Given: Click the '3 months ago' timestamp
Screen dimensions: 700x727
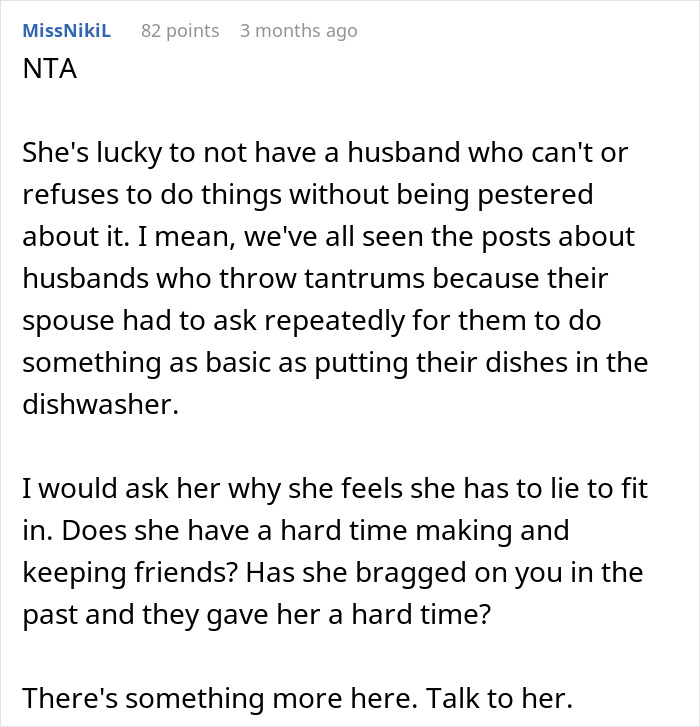Looking at the screenshot, I should [298, 31].
